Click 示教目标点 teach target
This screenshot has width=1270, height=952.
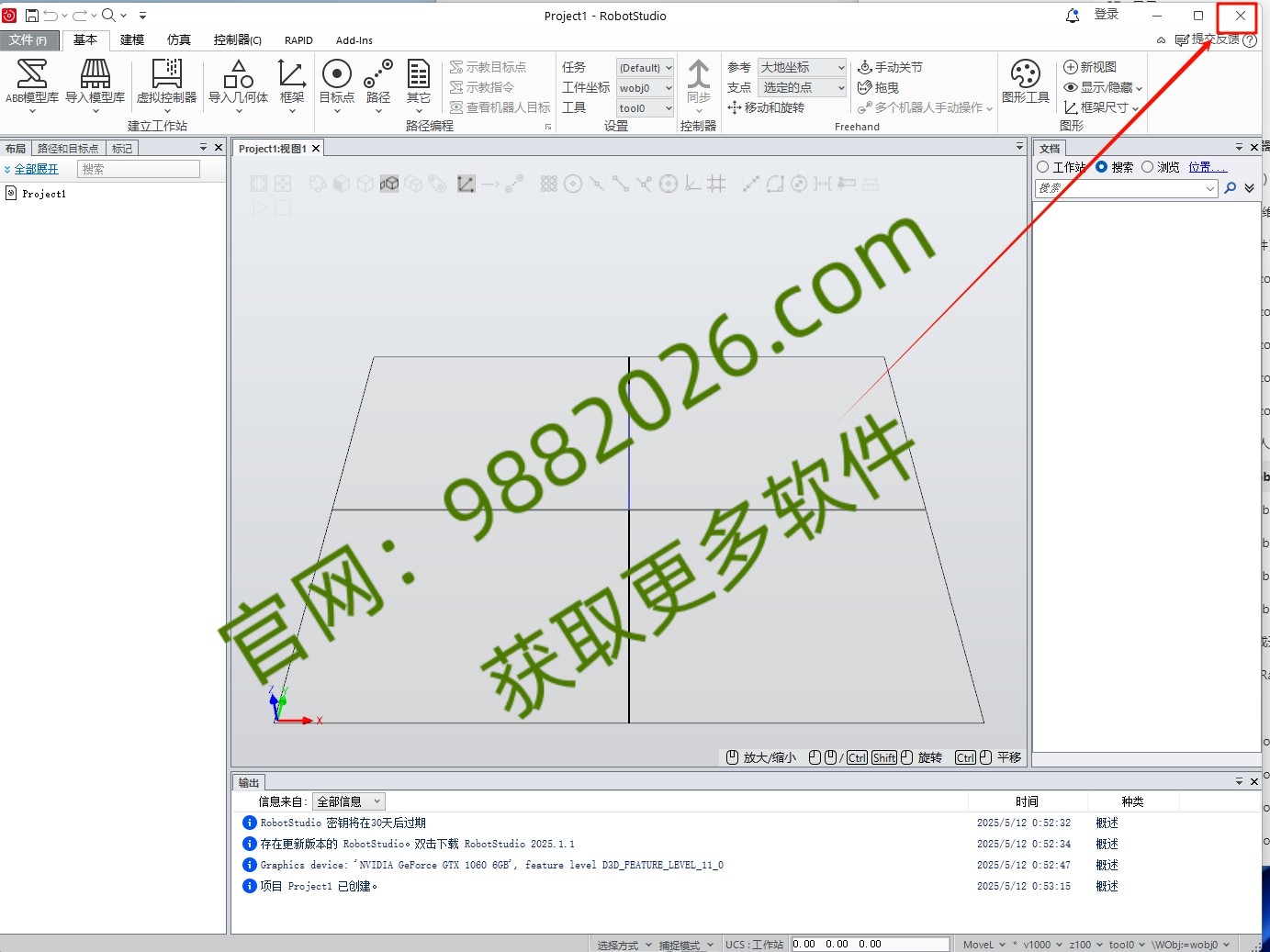coord(488,67)
